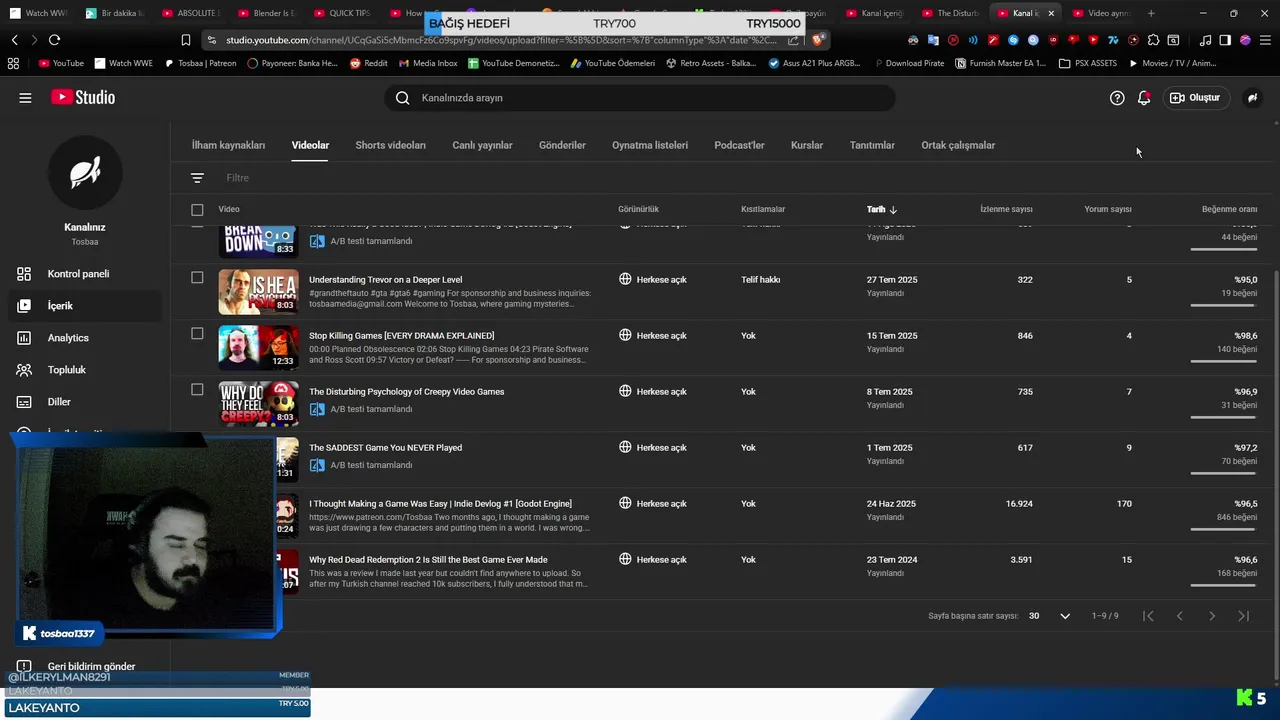
Task: Tick the checkbox for Stop Killing Games video
Action: click(197, 334)
